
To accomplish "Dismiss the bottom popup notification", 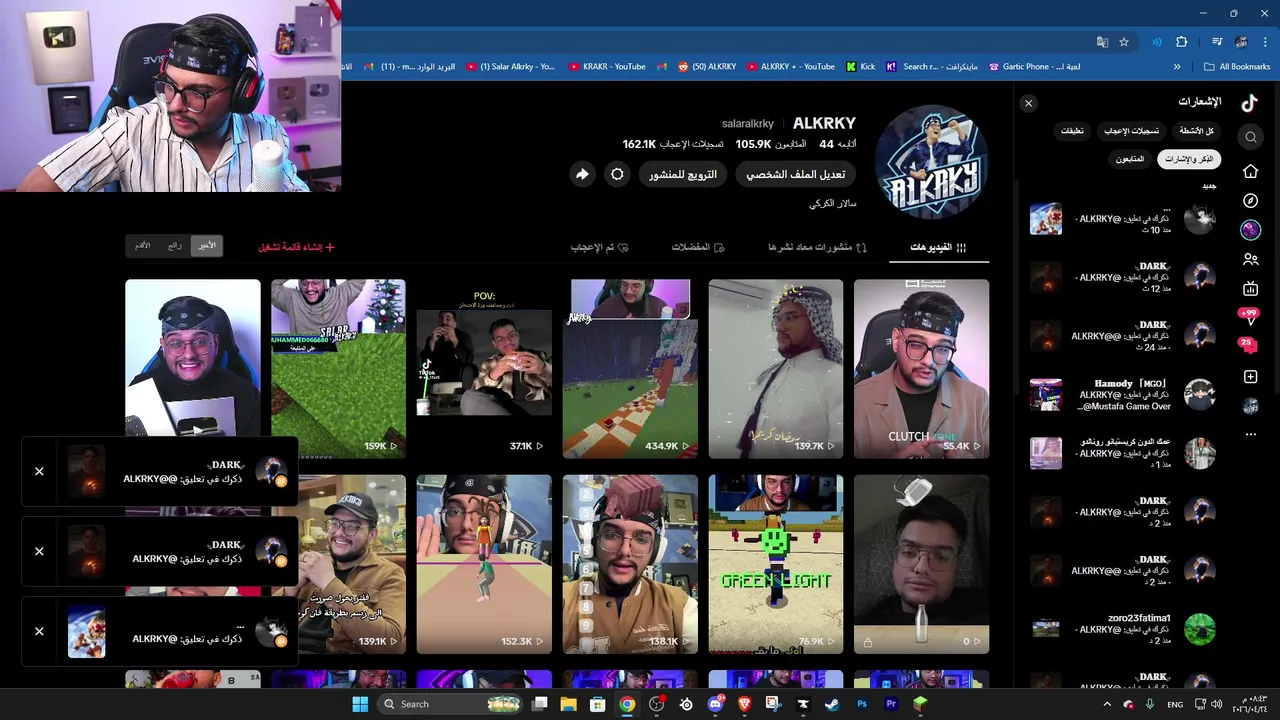I will click(39, 631).
